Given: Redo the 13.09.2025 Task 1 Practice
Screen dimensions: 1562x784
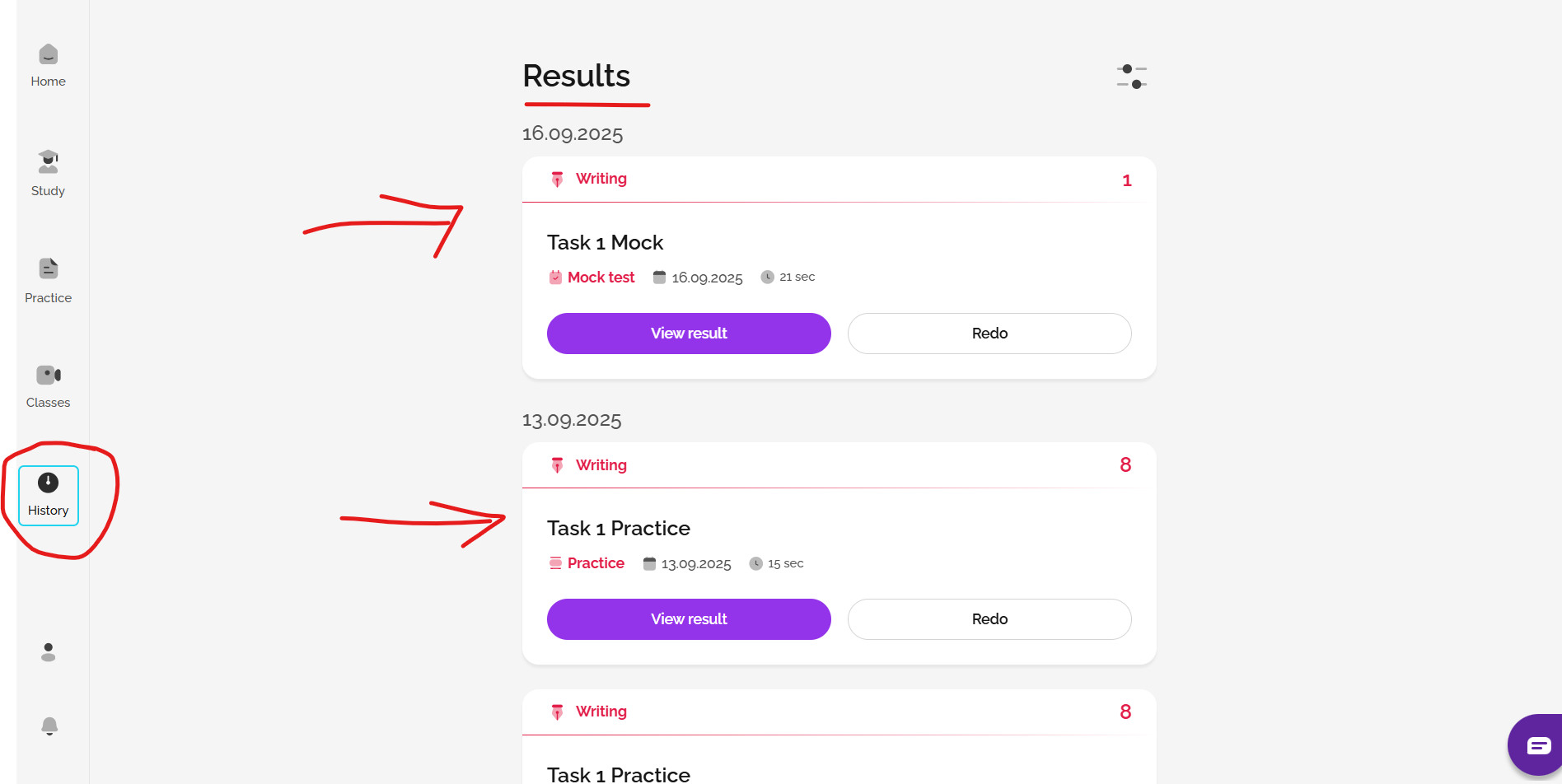Looking at the screenshot, I should pyautogui.click(x=989, y=619).
